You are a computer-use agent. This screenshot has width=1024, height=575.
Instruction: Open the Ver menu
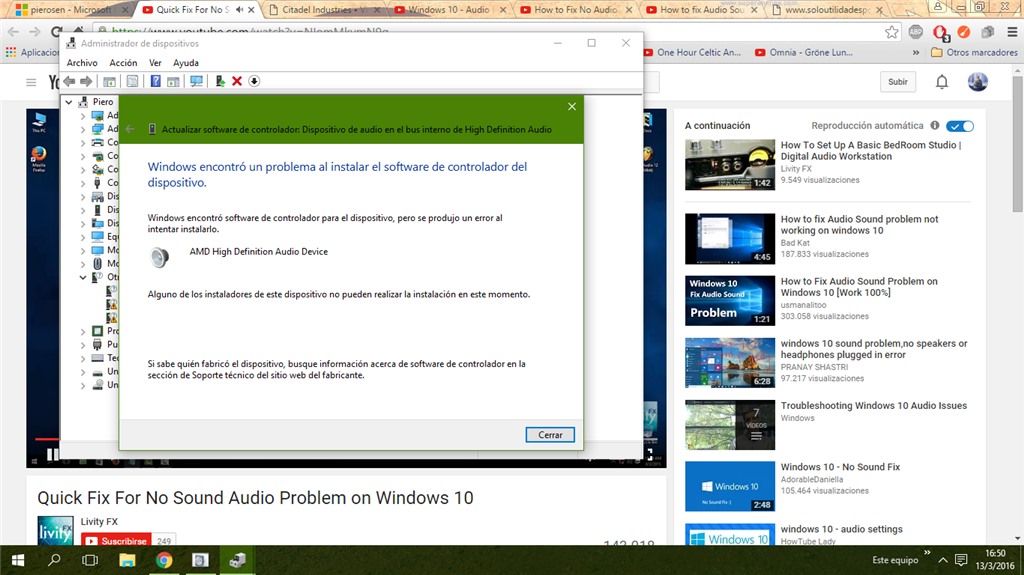tap(155, 63)
